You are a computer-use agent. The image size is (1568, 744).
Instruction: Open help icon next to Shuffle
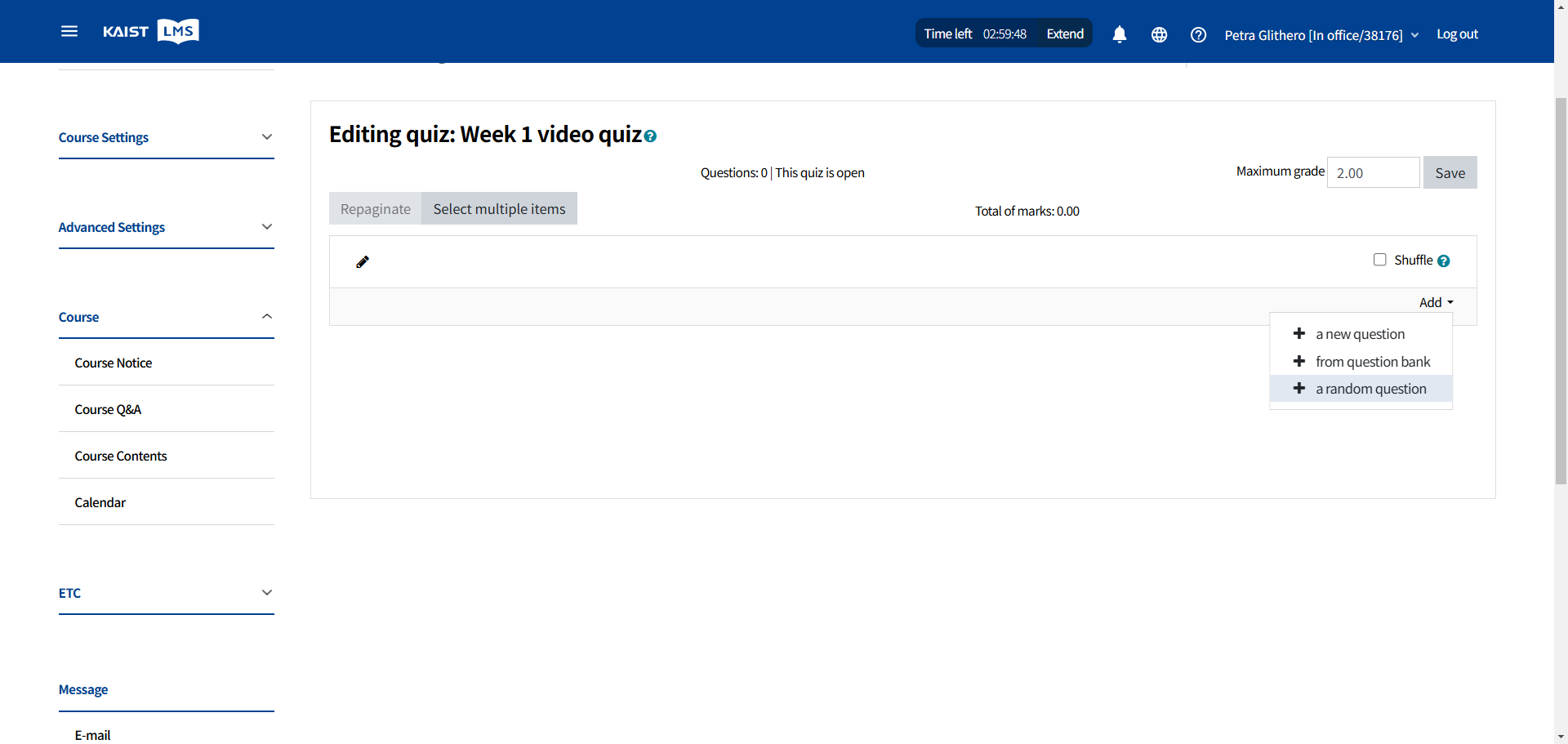pos(1444,261)
